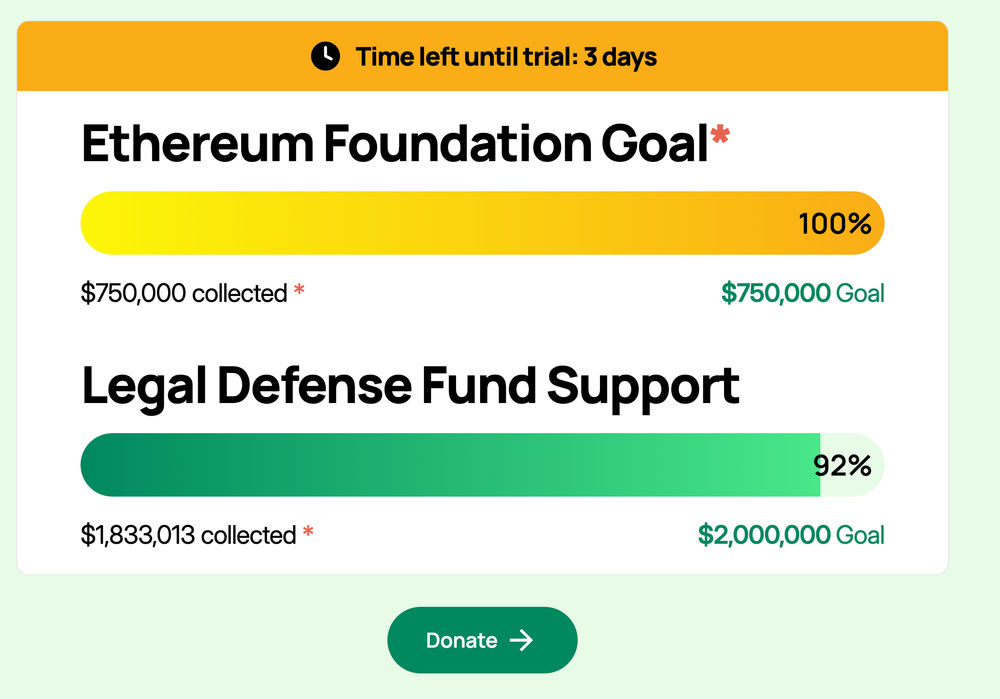Click the $2,000,000 Goal amount text
1000x699 pixels.
pos(791,534)
